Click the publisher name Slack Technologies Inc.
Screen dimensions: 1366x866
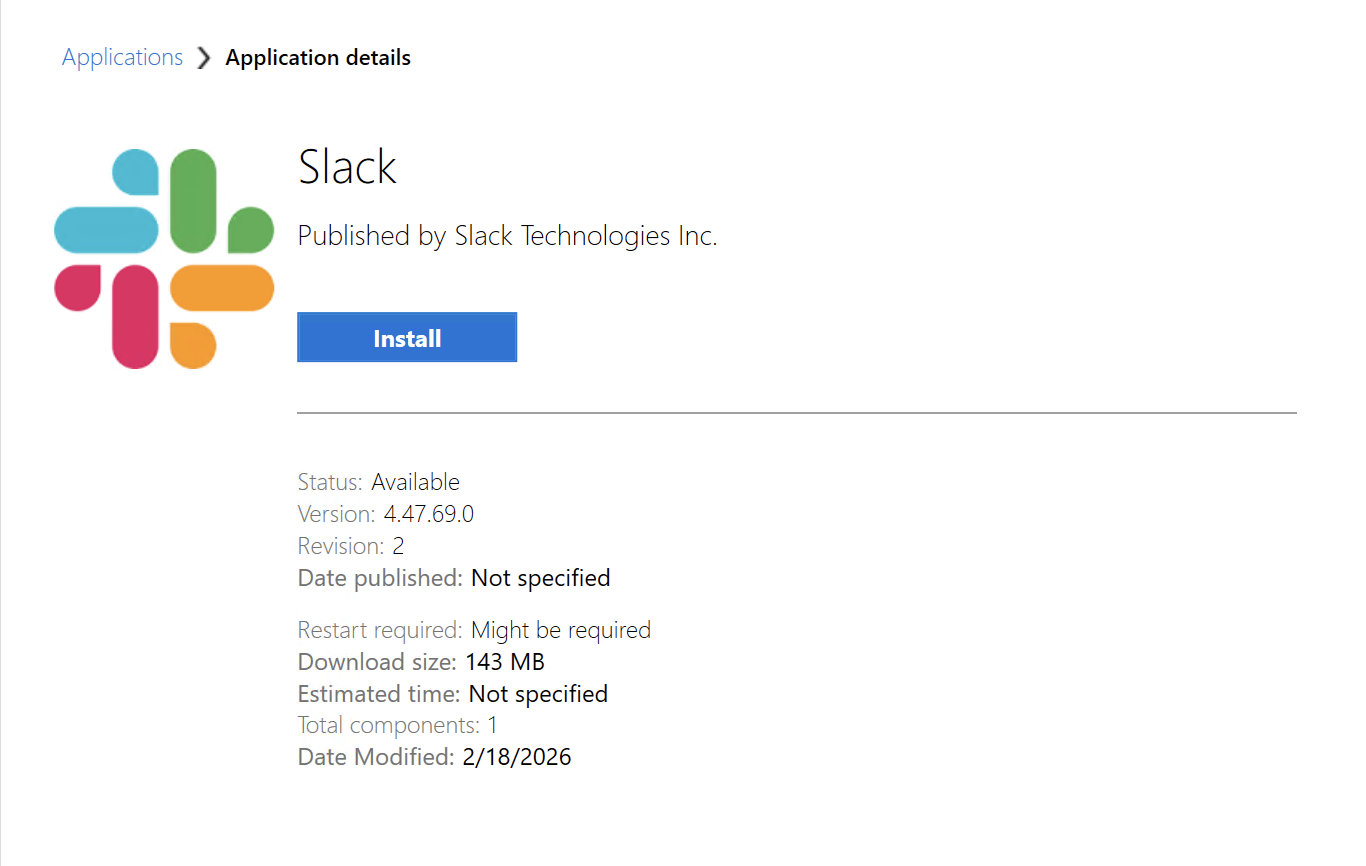tap(586, 236)
